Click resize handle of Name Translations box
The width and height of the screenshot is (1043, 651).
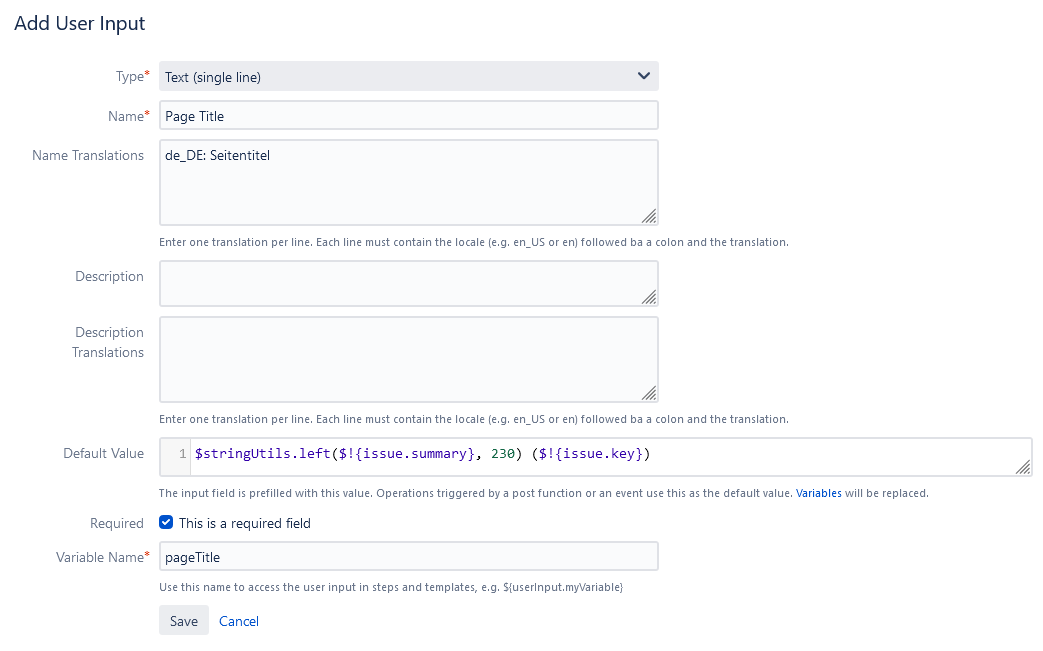pyautogui.click(x=649, y=216)
